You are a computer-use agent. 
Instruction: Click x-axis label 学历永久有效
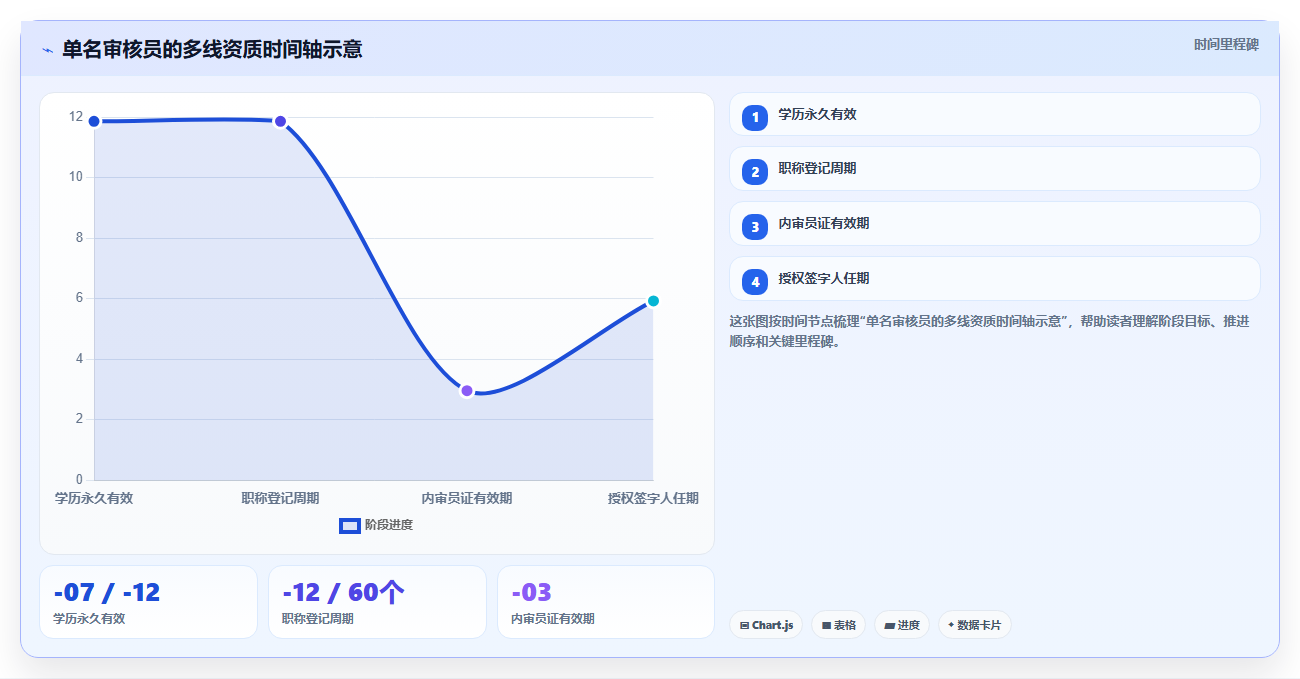click(x=94, y=498)
